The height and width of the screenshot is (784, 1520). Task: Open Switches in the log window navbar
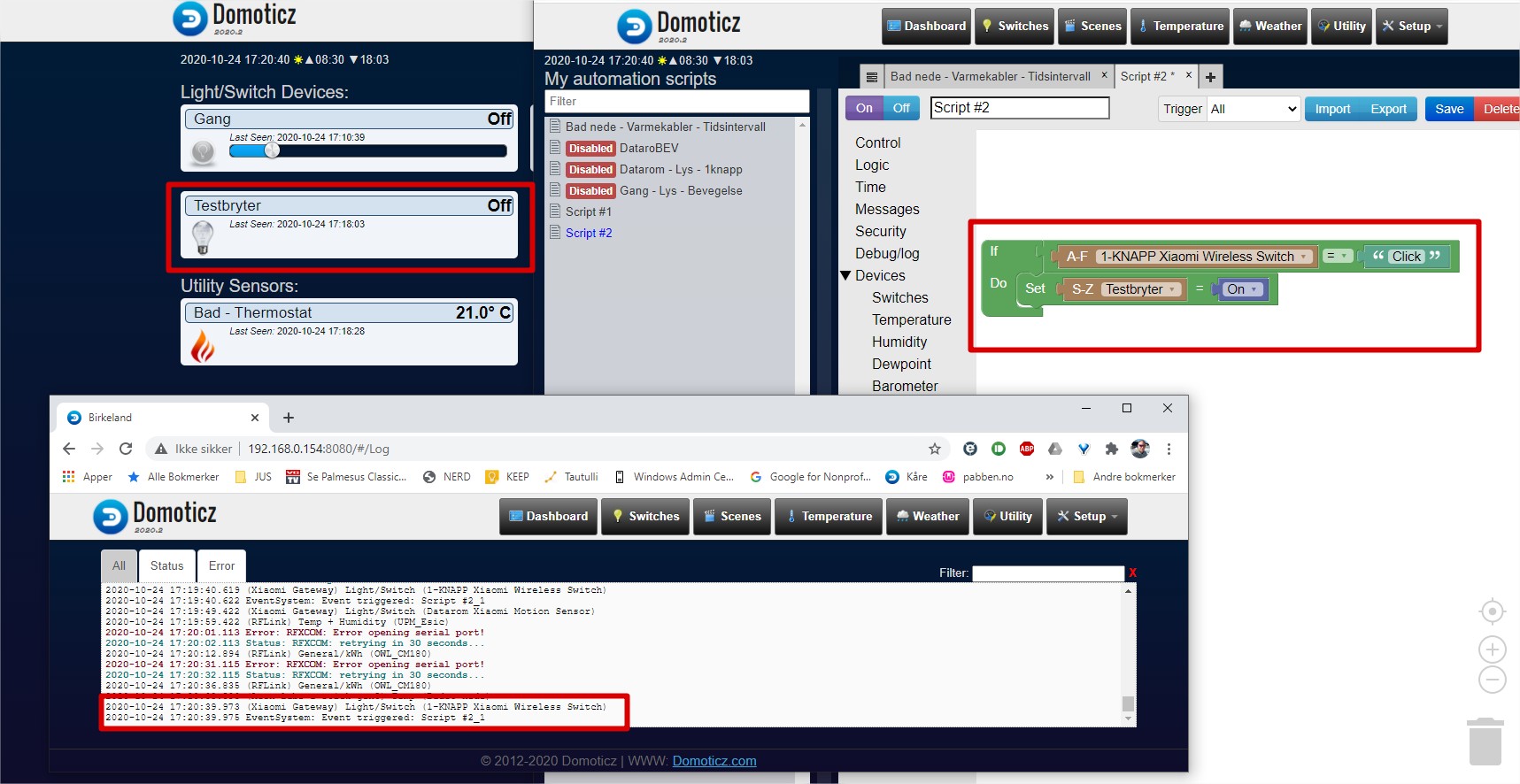point(645,517)
